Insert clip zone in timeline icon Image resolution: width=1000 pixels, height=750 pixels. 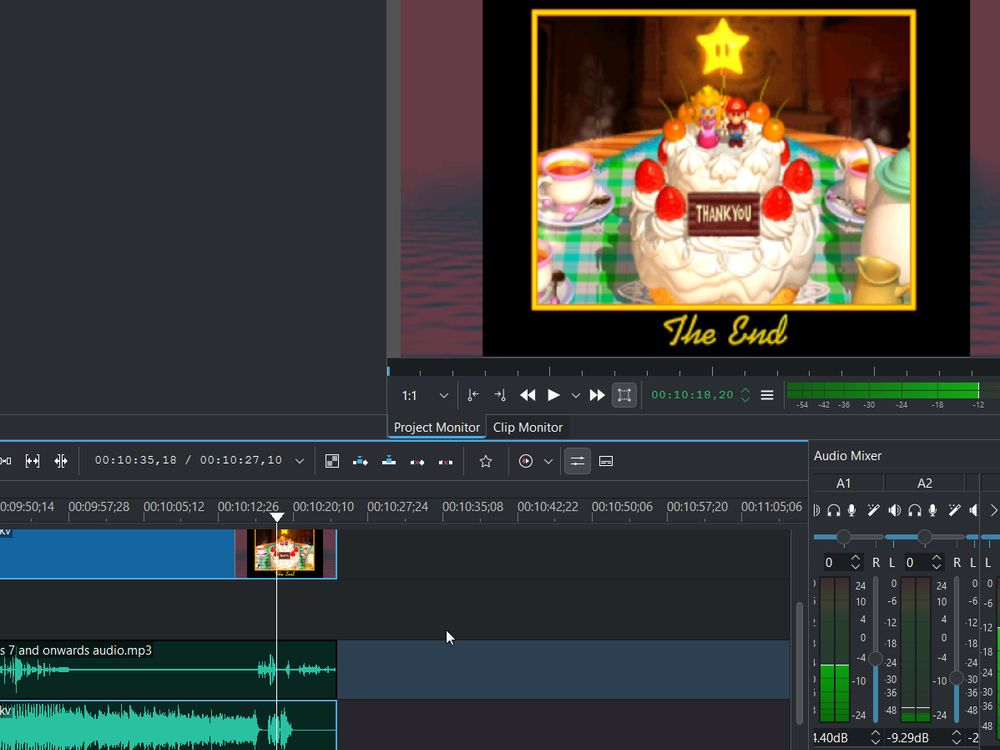360,461
